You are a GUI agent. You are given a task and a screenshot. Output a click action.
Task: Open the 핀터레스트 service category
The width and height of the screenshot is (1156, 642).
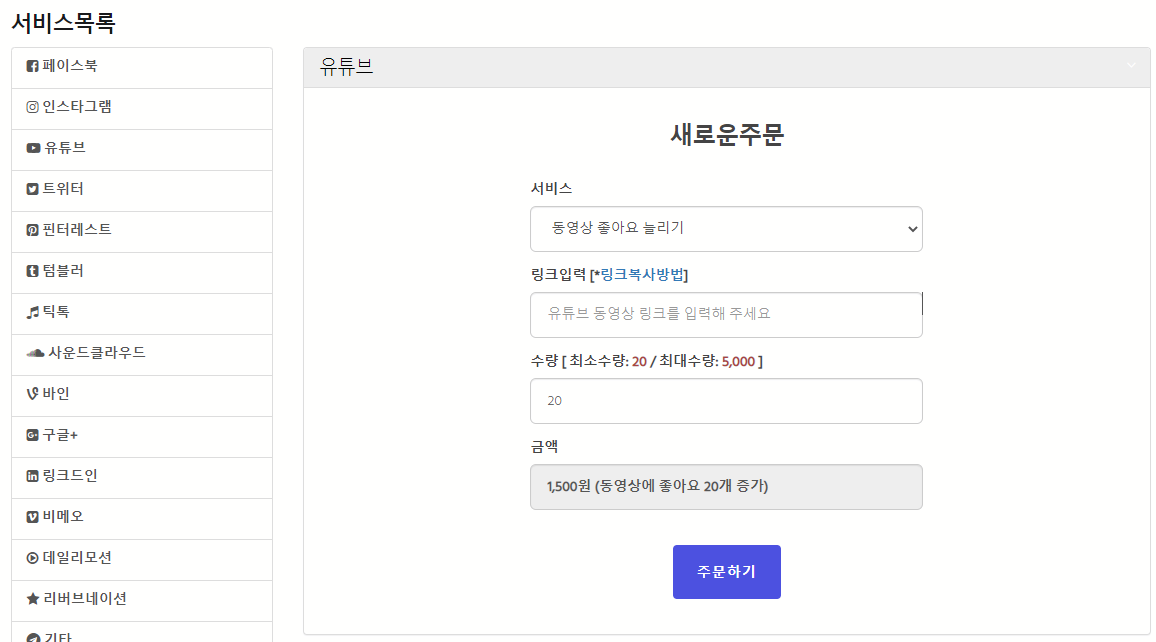(x=142, y=232)
